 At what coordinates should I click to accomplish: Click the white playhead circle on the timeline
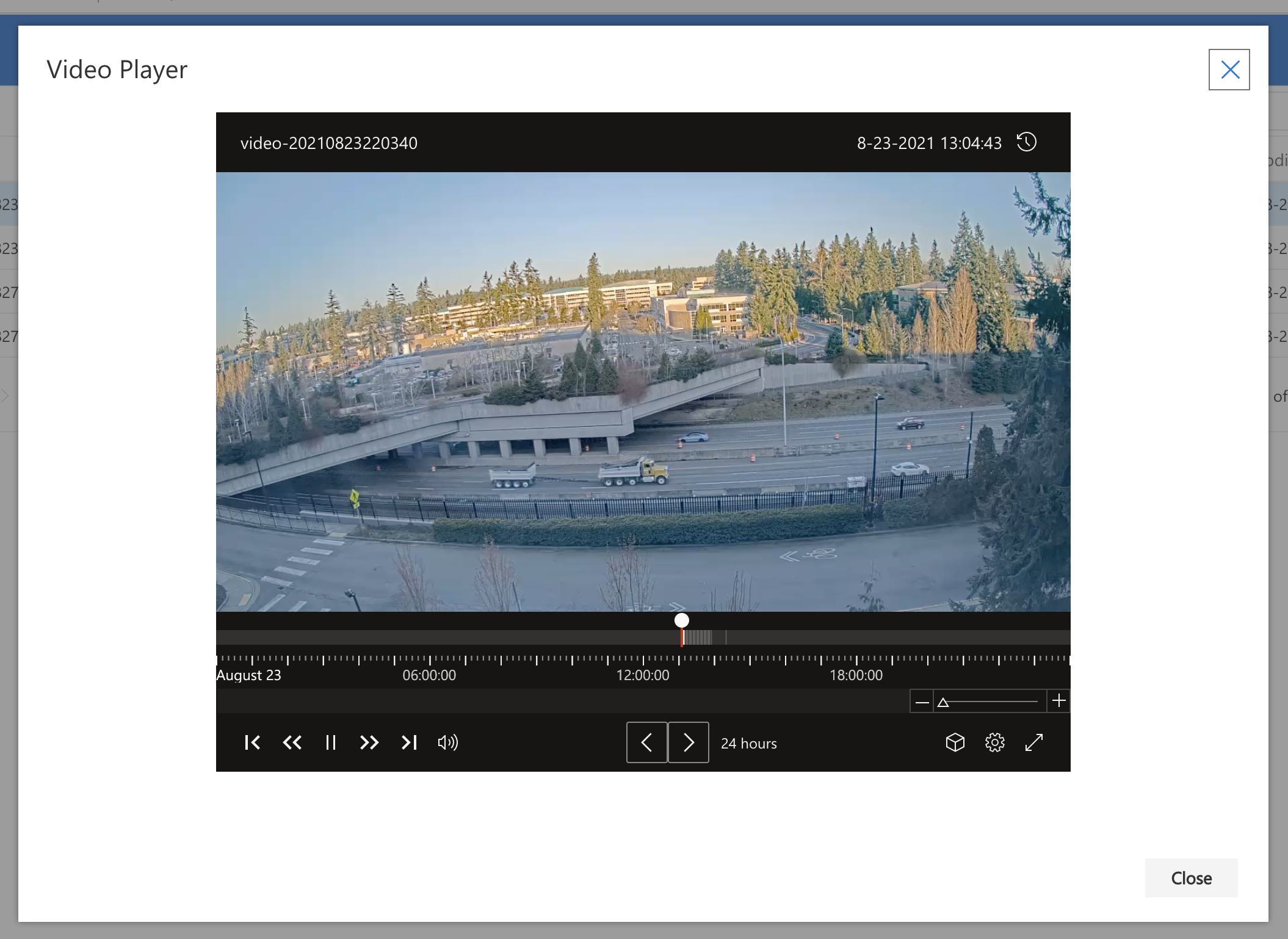coord(682,620)
